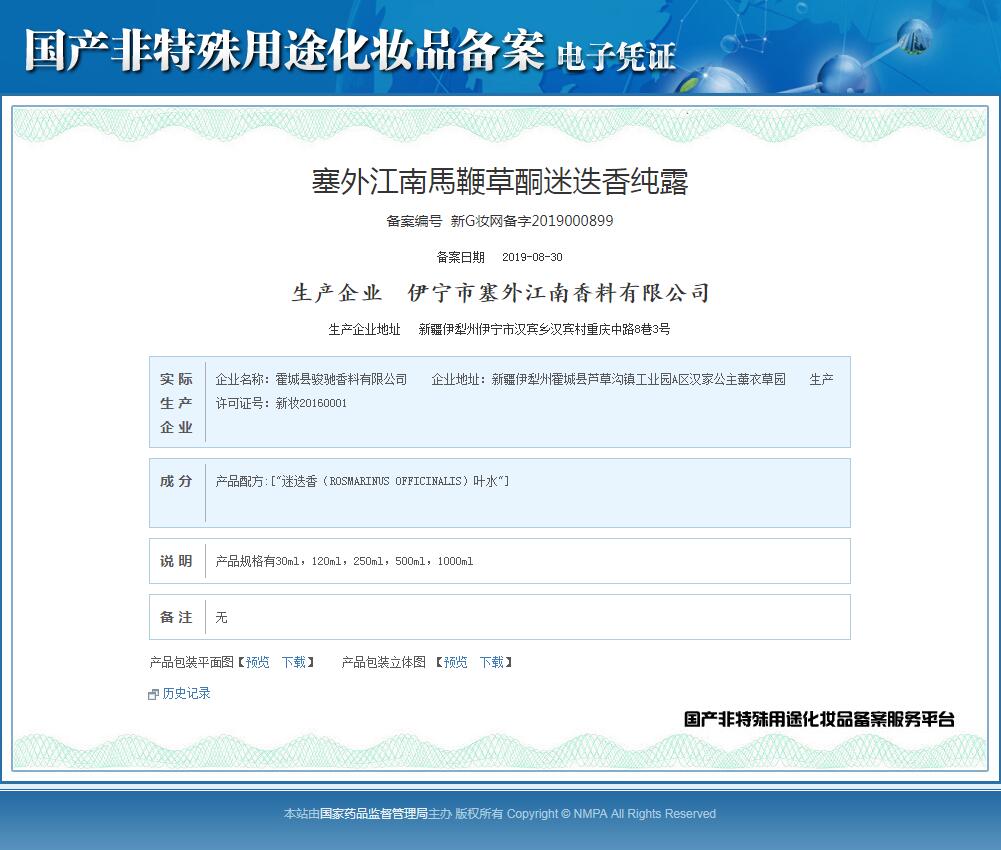Preview the 产品包装平面图 image

point(257,662)
